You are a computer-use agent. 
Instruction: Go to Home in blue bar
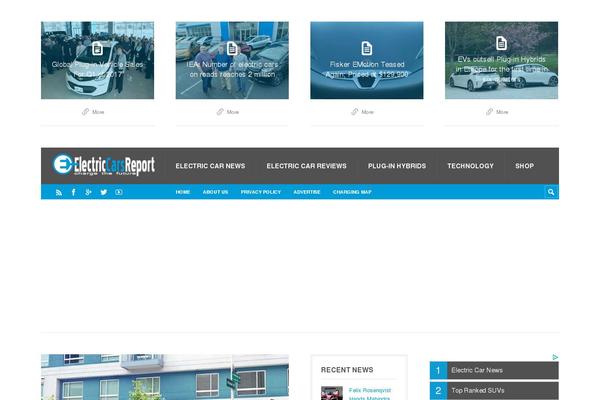(183, 192)
